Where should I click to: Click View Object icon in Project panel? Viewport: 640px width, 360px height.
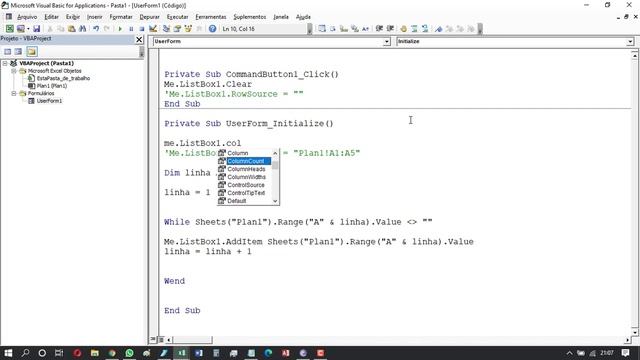pyautogui.click(x=18, y=51)
